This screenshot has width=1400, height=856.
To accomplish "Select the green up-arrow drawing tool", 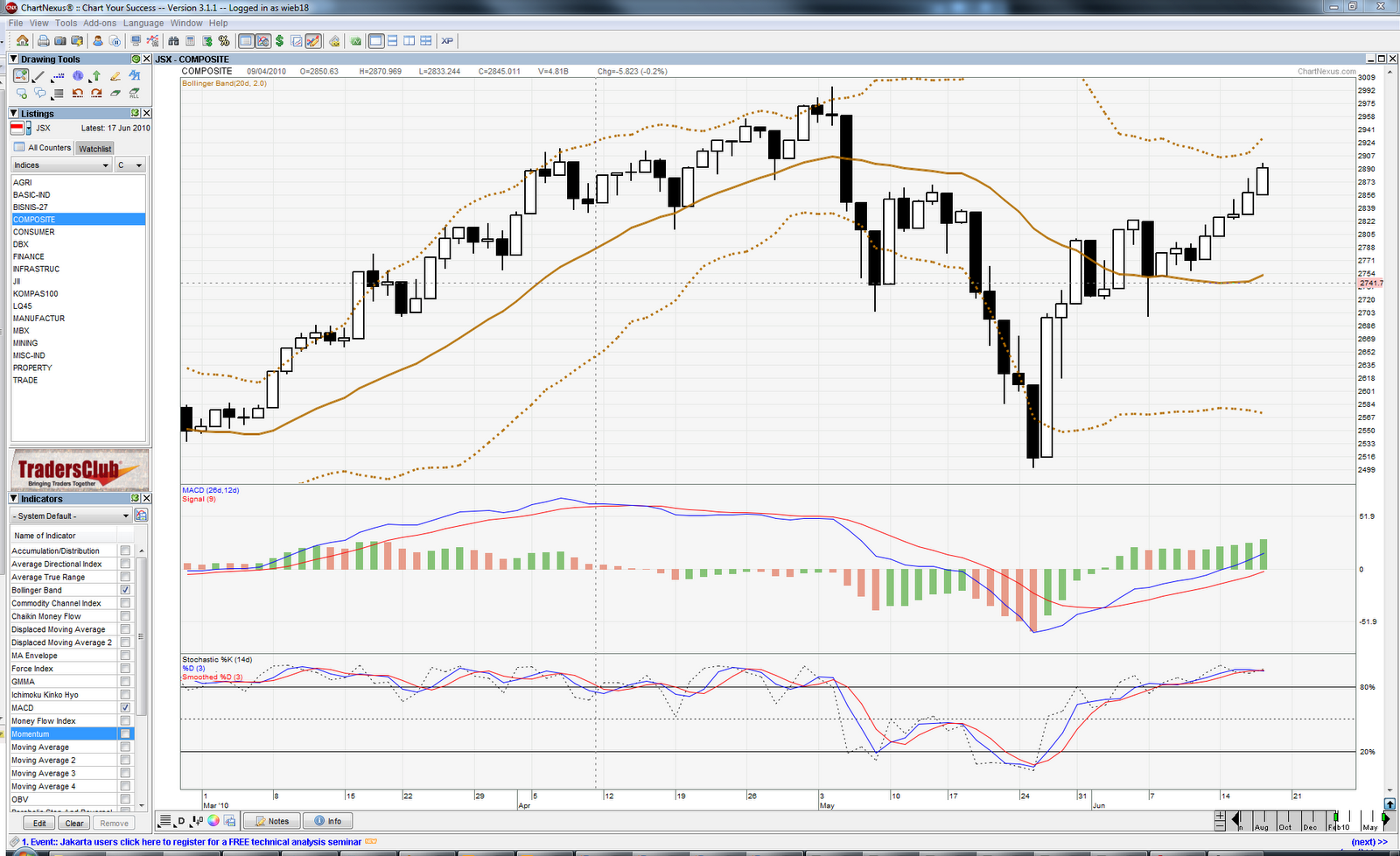I will [96, 76].
